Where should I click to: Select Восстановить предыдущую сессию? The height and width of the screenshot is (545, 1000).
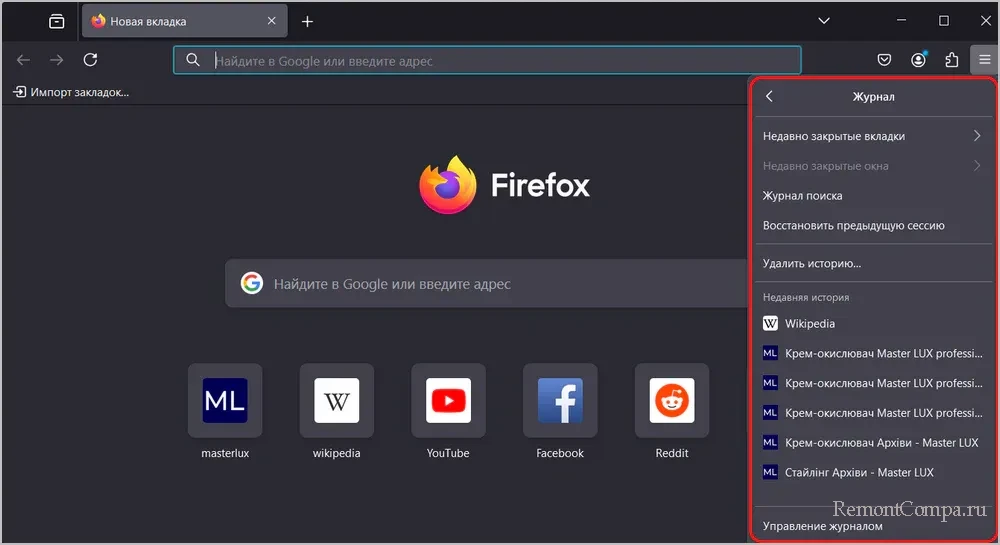pyautogui.click(x=872, y=226)
